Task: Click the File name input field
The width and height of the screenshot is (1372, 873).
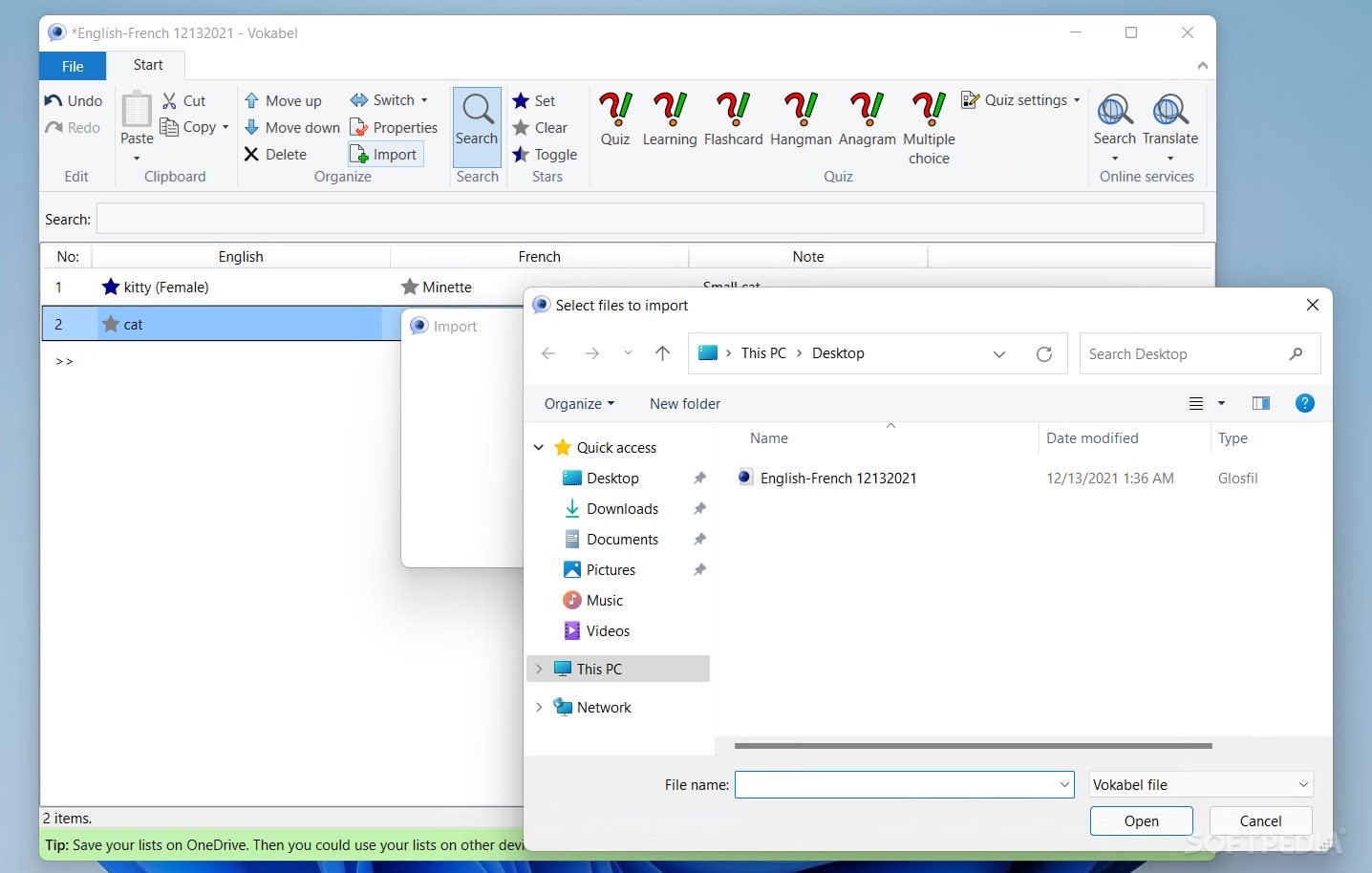Action: tap(904, 784)
